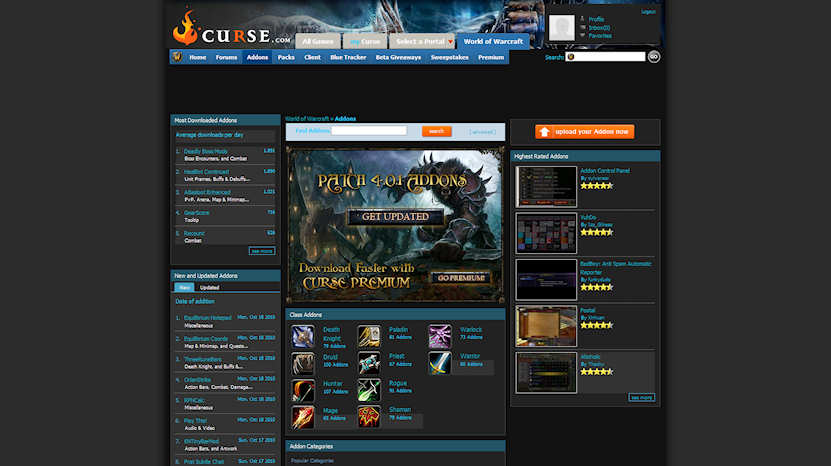831x466 pixels.
Task: Click the round GO search button
Action: coord(653,57)
